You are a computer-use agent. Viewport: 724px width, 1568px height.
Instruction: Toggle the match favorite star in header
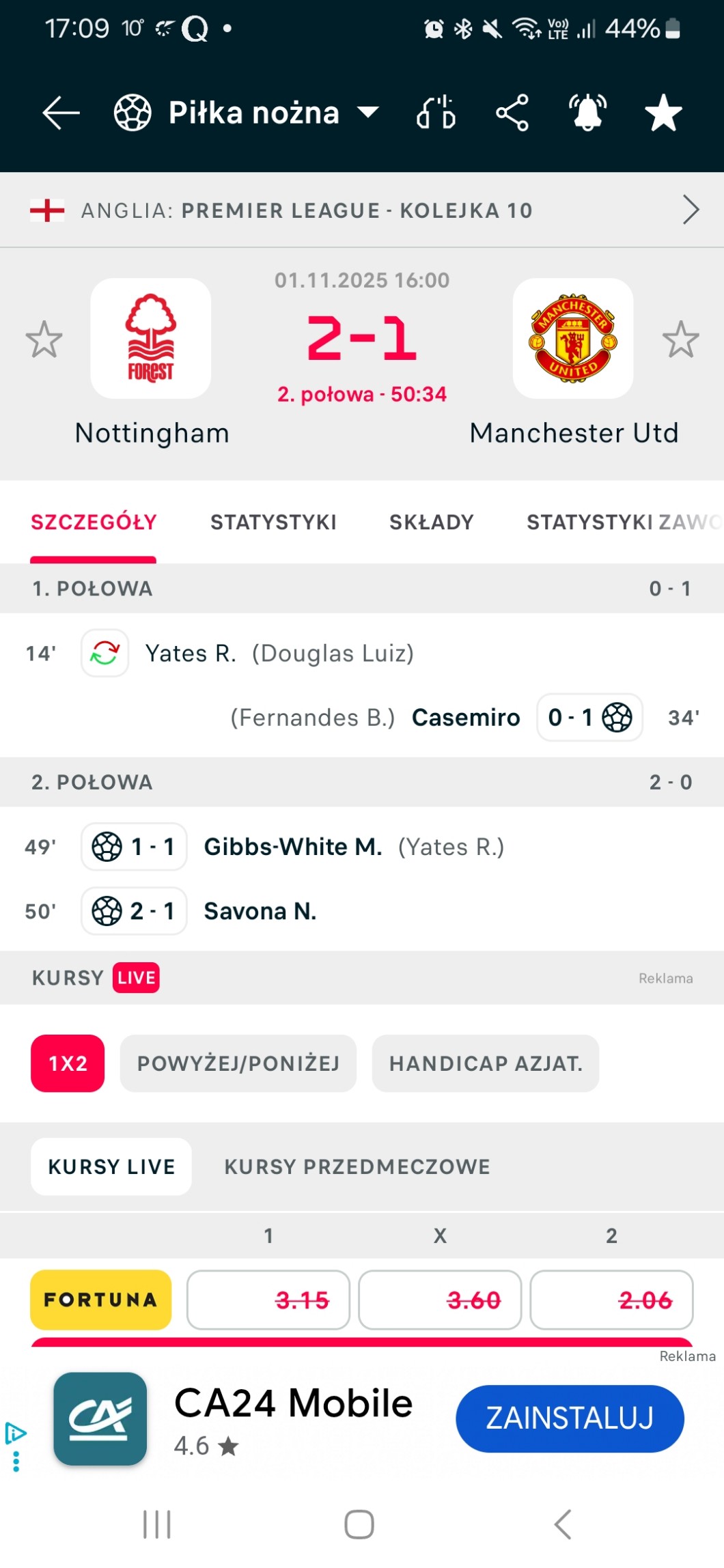click(663, 113)
